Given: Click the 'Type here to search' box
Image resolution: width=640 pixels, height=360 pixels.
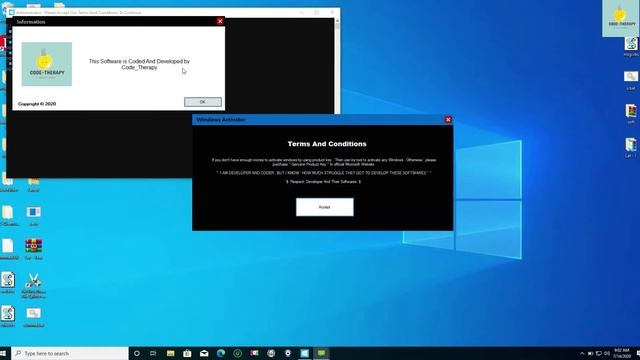Looking at the screenshot, I should tap(70, 353).
